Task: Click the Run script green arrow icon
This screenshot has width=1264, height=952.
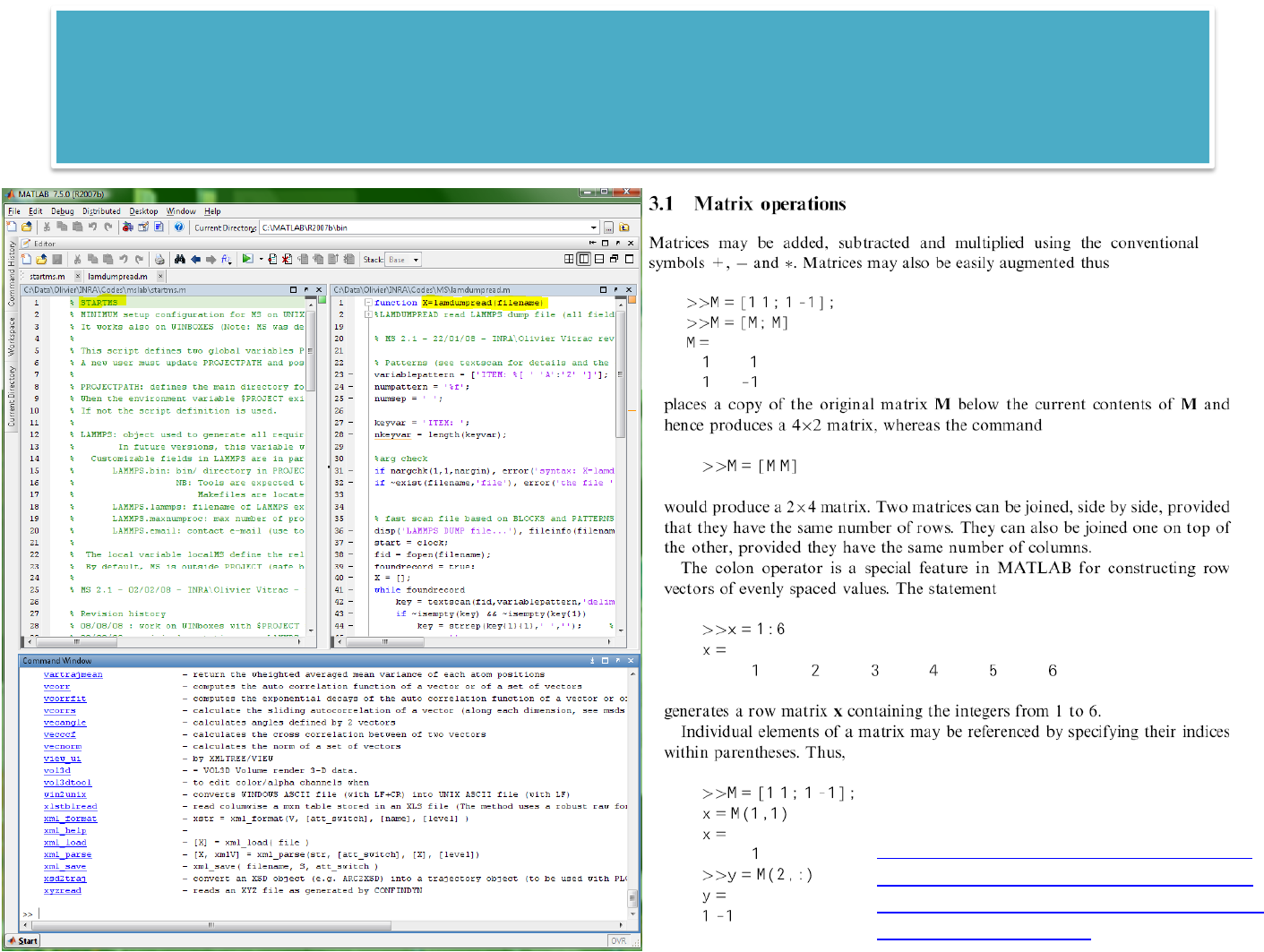Action: point(246,260)
